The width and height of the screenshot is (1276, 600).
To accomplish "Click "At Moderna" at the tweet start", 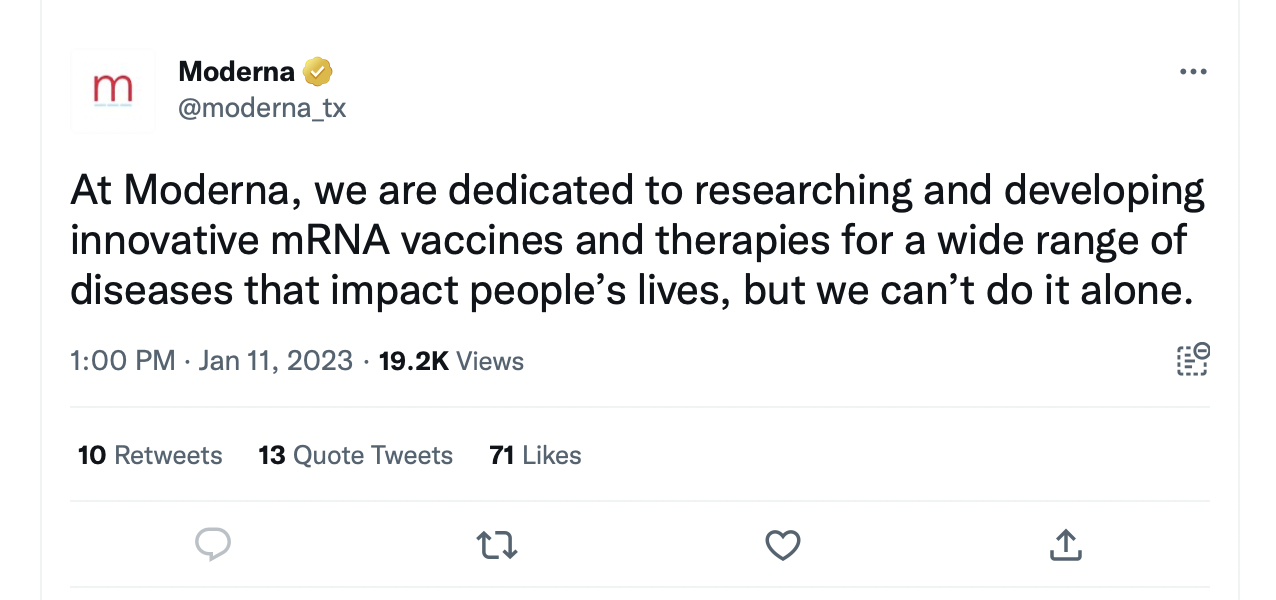I will point(180,191).
